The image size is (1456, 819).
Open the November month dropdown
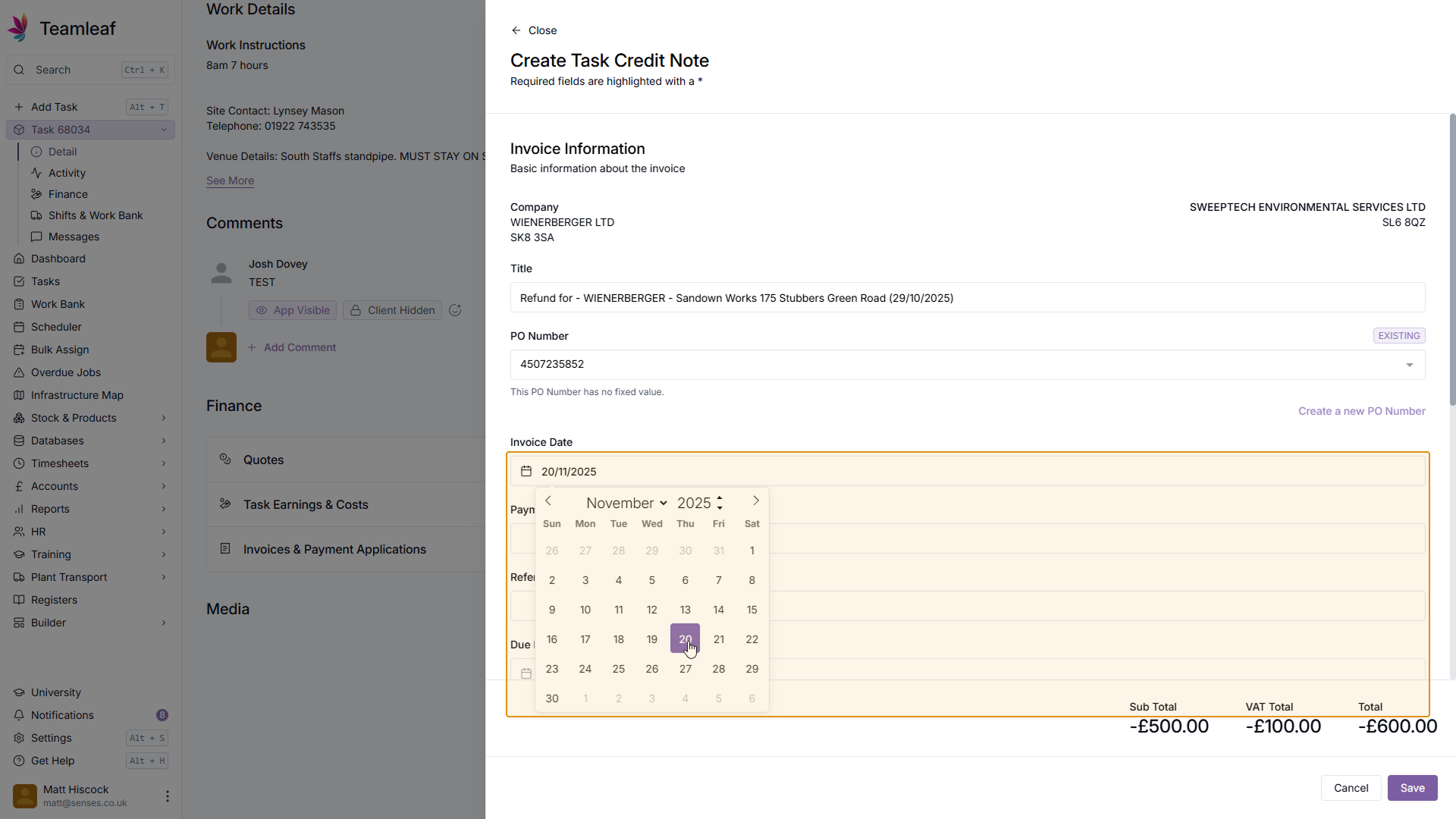pyautogui.click(x=626, y=503)
